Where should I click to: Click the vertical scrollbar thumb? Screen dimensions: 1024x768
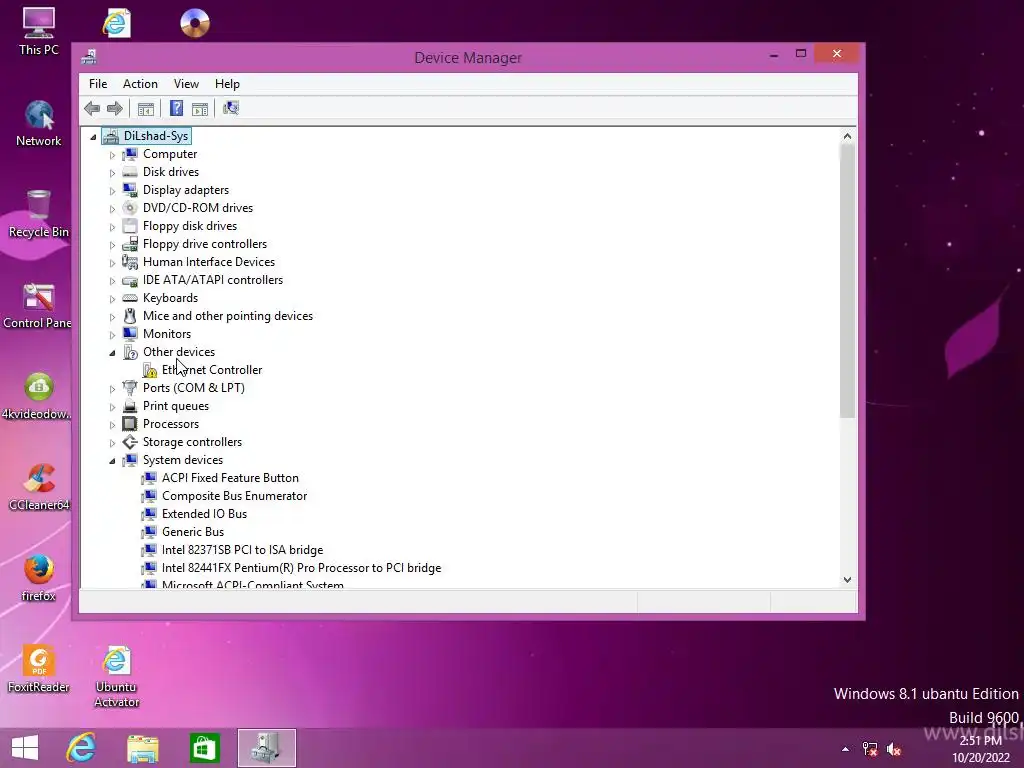[x=847, y=281]
